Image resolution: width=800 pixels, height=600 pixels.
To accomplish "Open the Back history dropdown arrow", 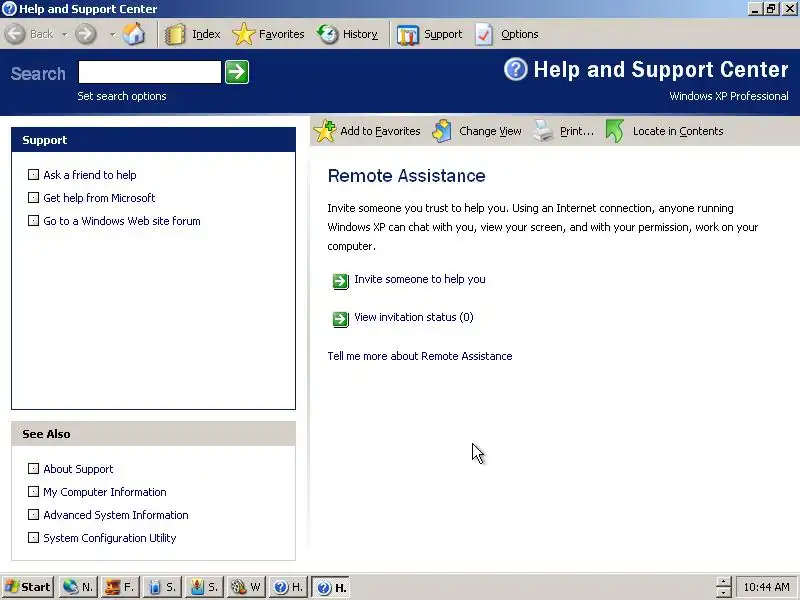I will tap(64, 35).
